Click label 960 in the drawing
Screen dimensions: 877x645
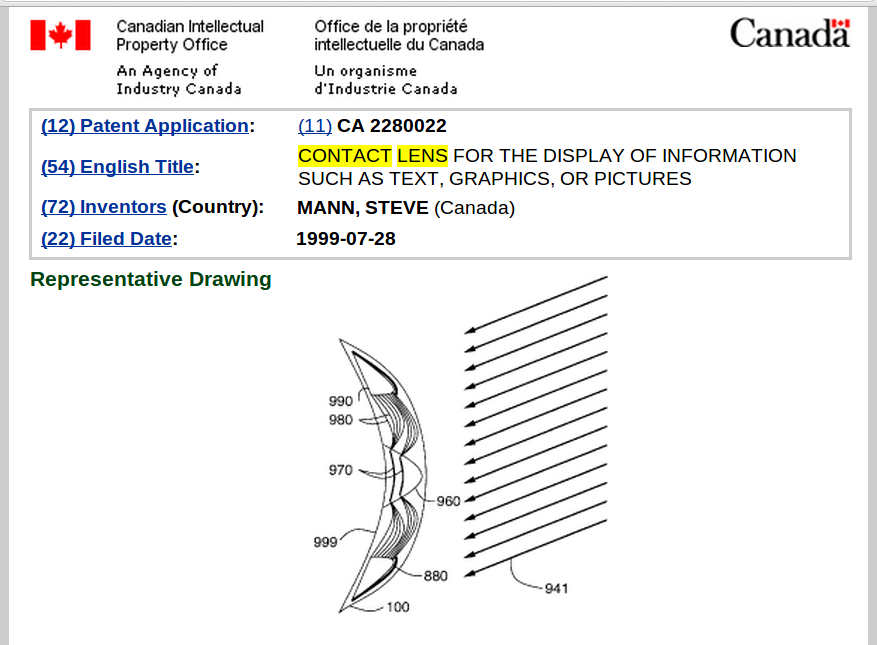coord(449,501)
